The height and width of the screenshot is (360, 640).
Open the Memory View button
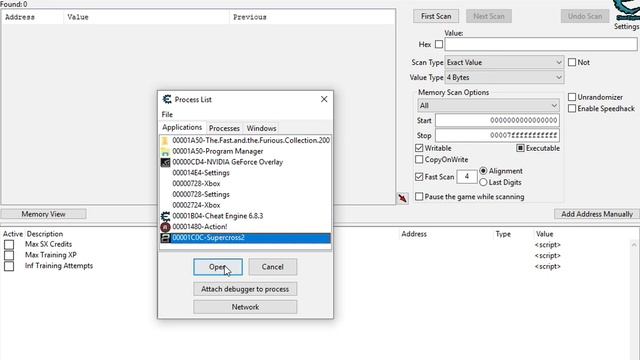click(x=43, y=214)
